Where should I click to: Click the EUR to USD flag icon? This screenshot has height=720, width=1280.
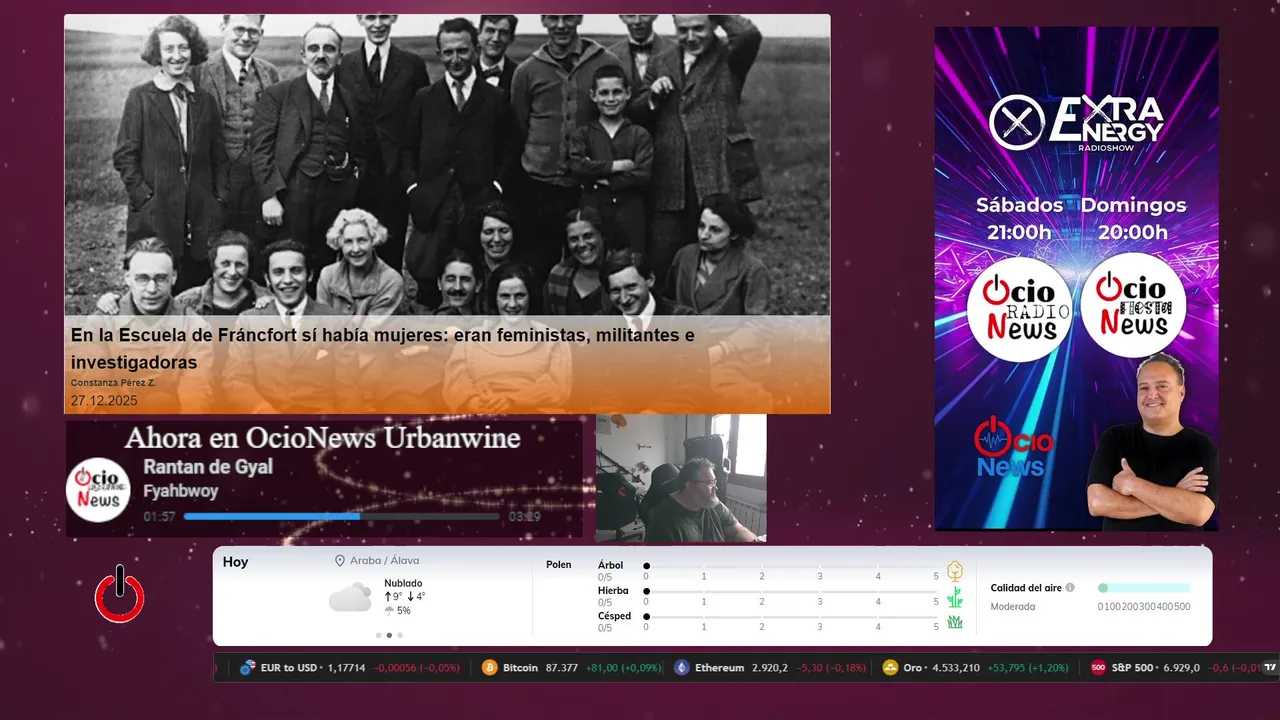click(x=247, y=667)
